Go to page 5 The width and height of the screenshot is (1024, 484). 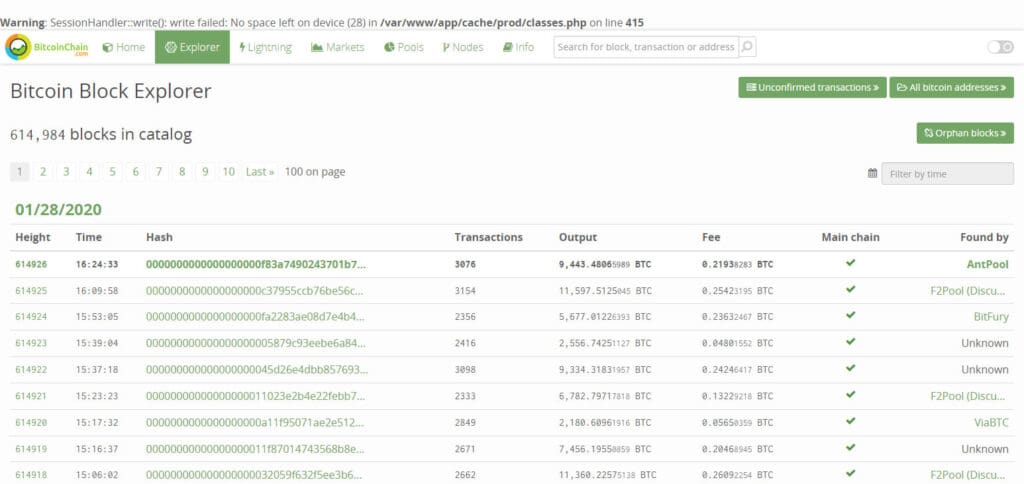click(112, 172)
